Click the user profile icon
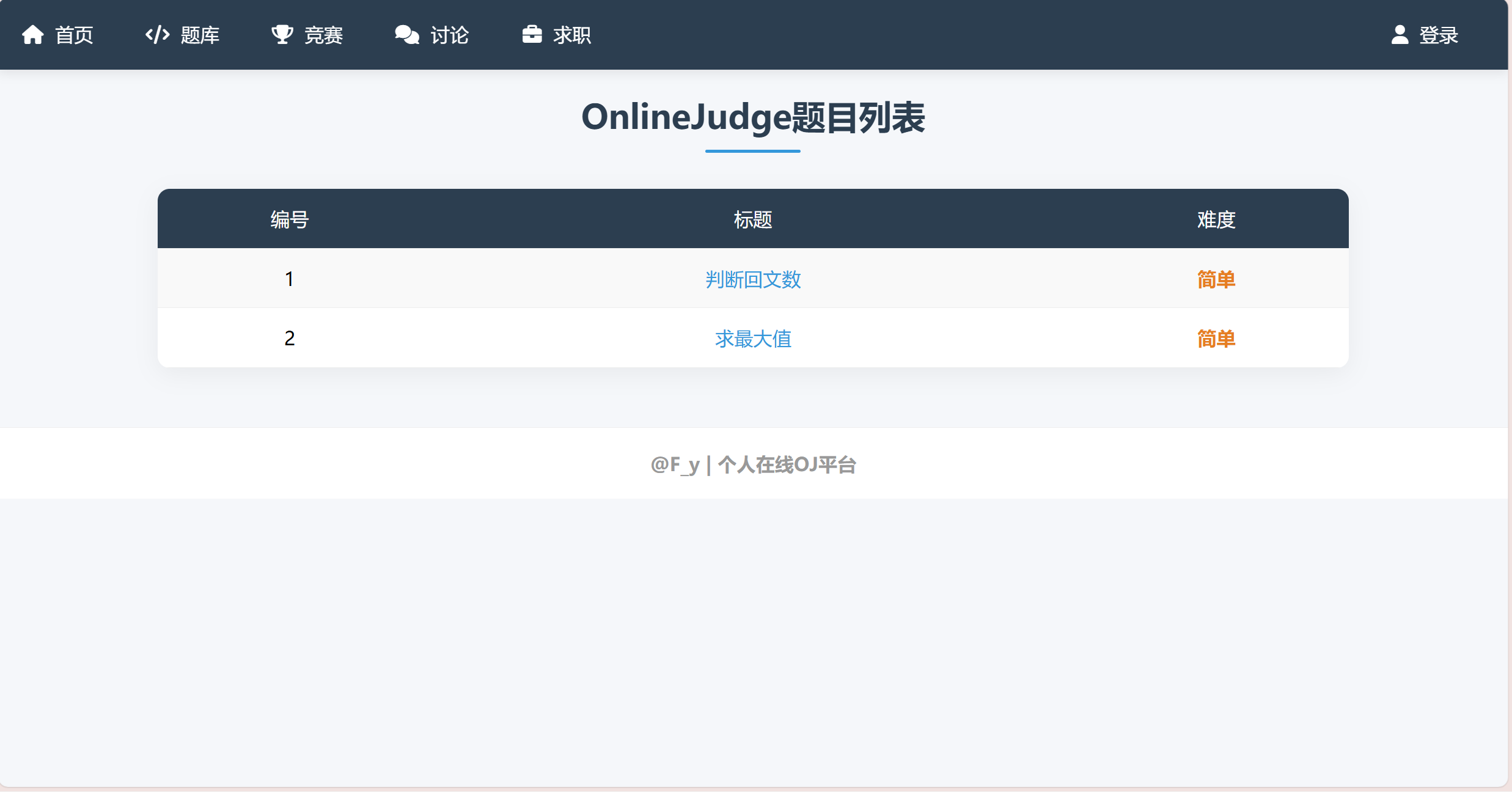This screenshot has width=1512, height=792. click(x=1400, y=35)
